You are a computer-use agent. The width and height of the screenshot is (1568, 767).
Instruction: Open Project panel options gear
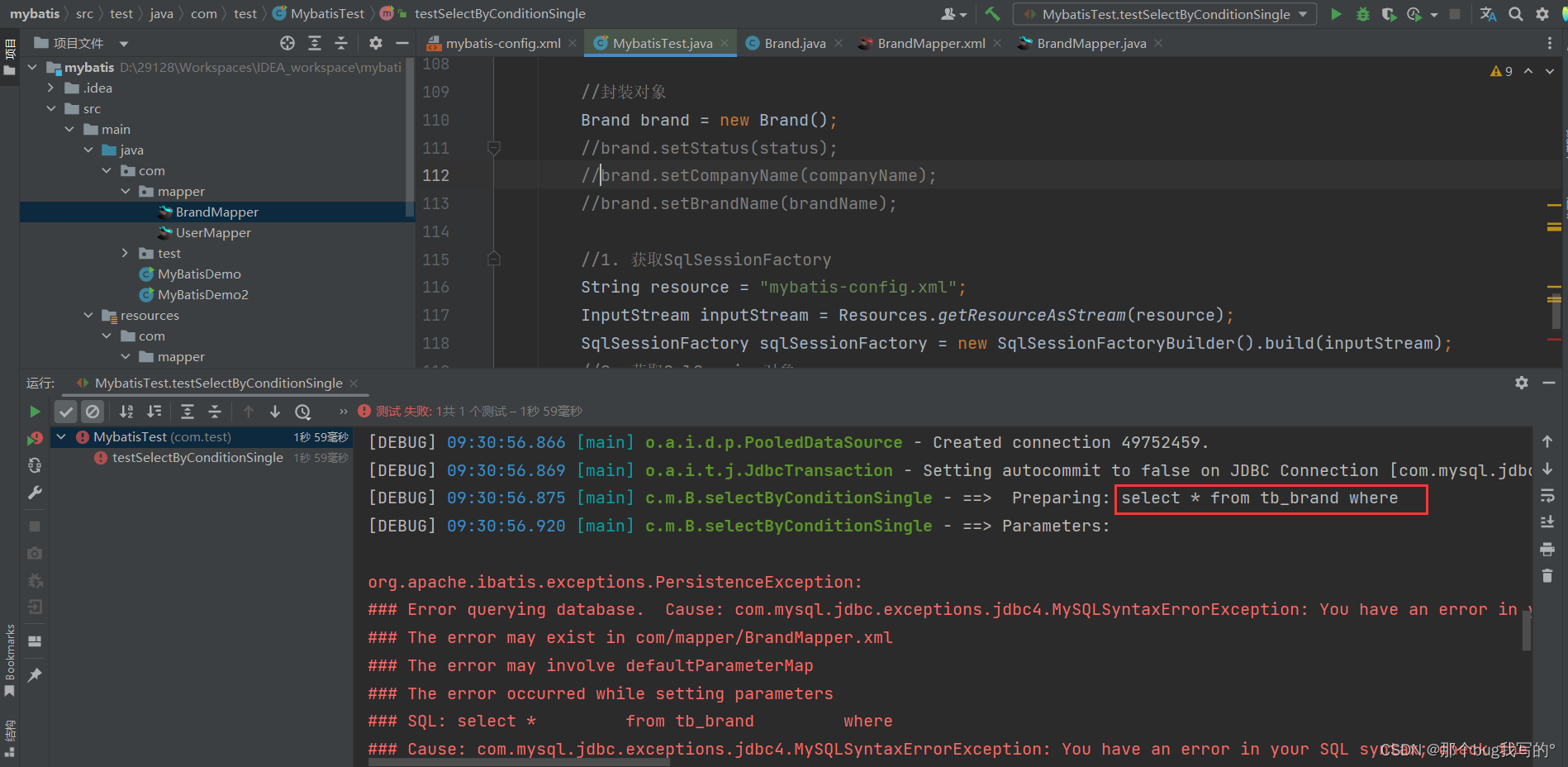[x=376, y=43]
